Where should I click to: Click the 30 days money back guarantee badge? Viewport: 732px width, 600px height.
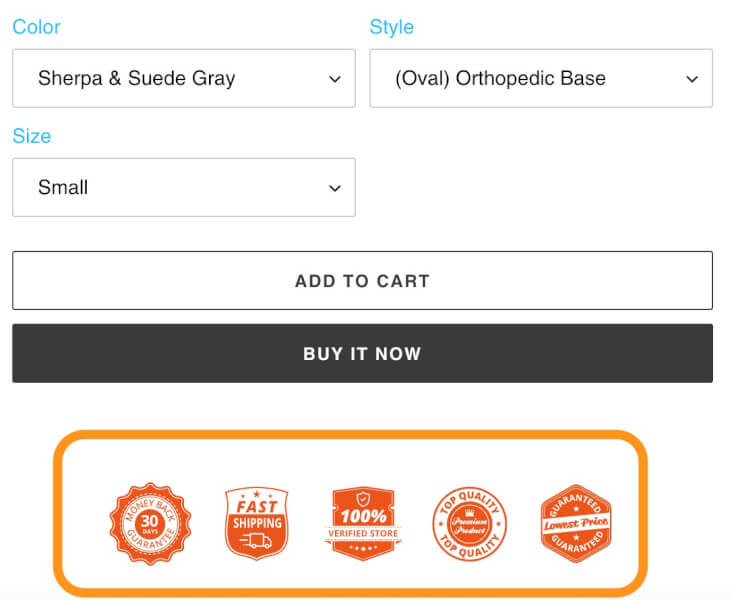tap(150, 523)
